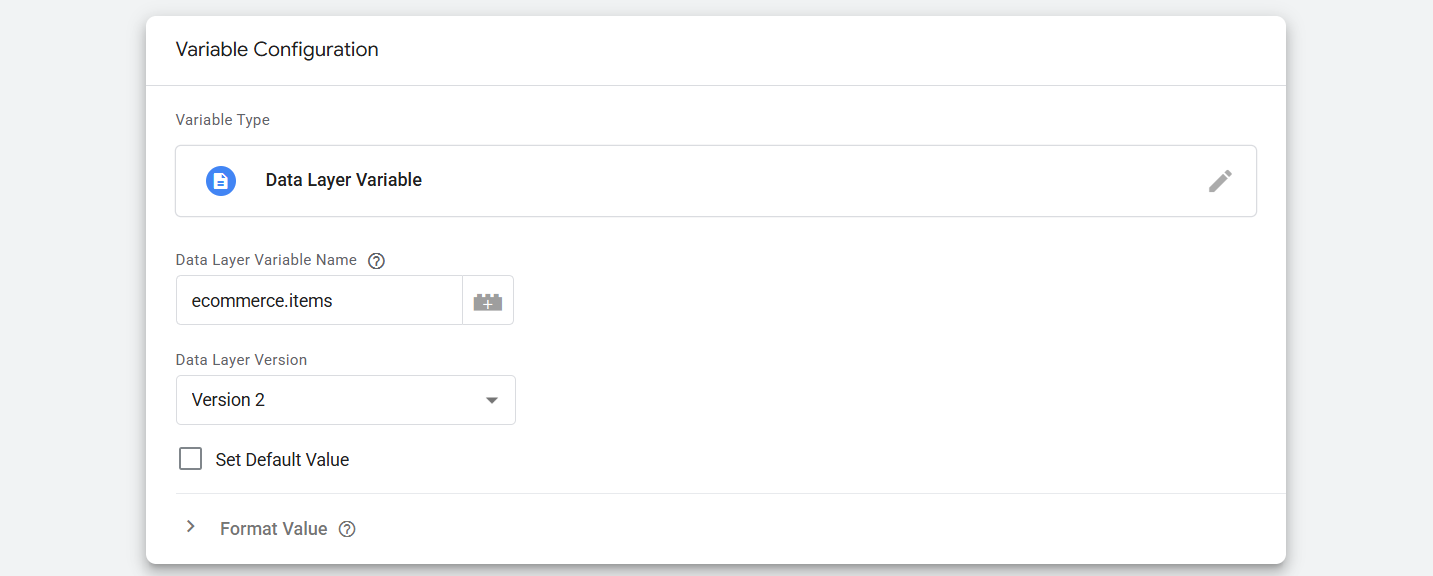Click the Set Default Value label text
1433x576 pixels.
(x=282, y=460)
